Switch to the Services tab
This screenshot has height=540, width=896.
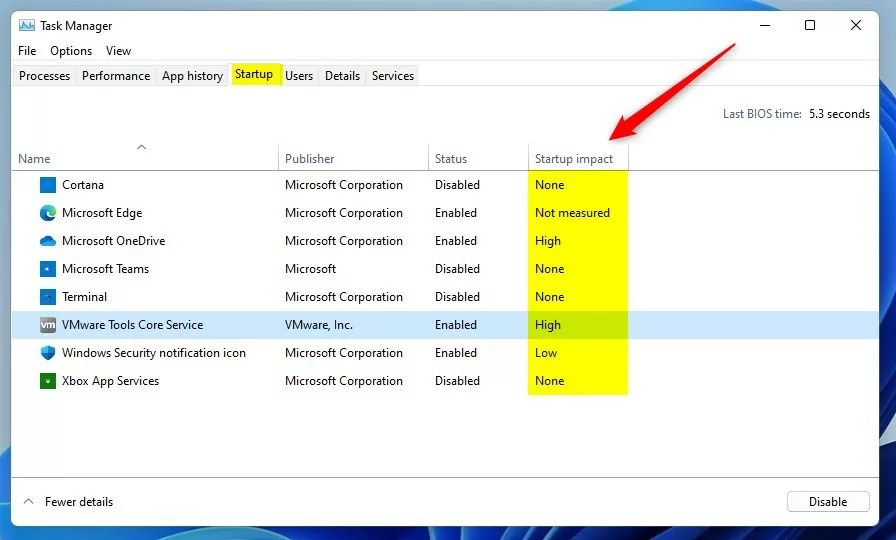click(x=393, y=75)
